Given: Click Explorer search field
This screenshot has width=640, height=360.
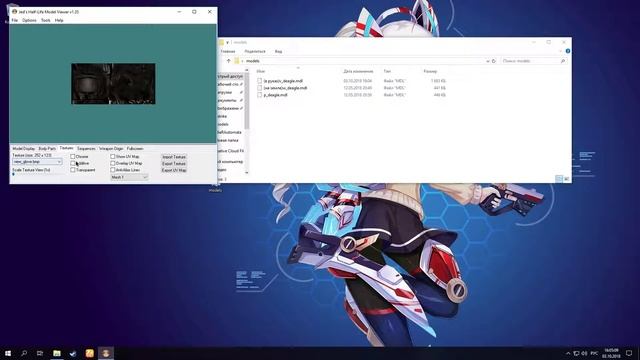Looking at the screenshot, I should (534, 61).
